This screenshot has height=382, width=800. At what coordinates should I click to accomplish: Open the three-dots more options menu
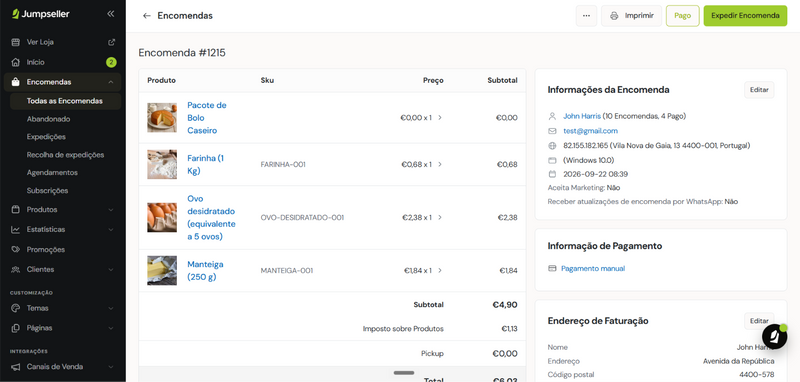pos(586,16)
